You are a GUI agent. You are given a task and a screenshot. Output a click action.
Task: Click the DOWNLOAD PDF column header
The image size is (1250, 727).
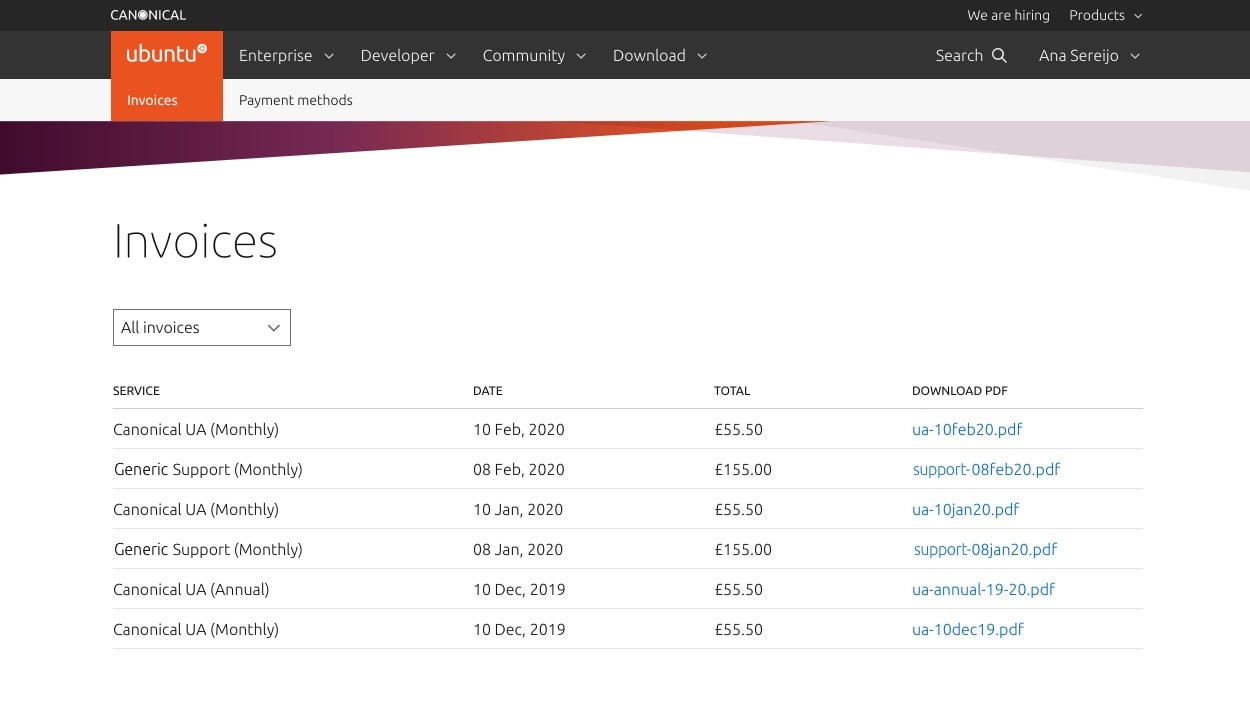(960, 391)
